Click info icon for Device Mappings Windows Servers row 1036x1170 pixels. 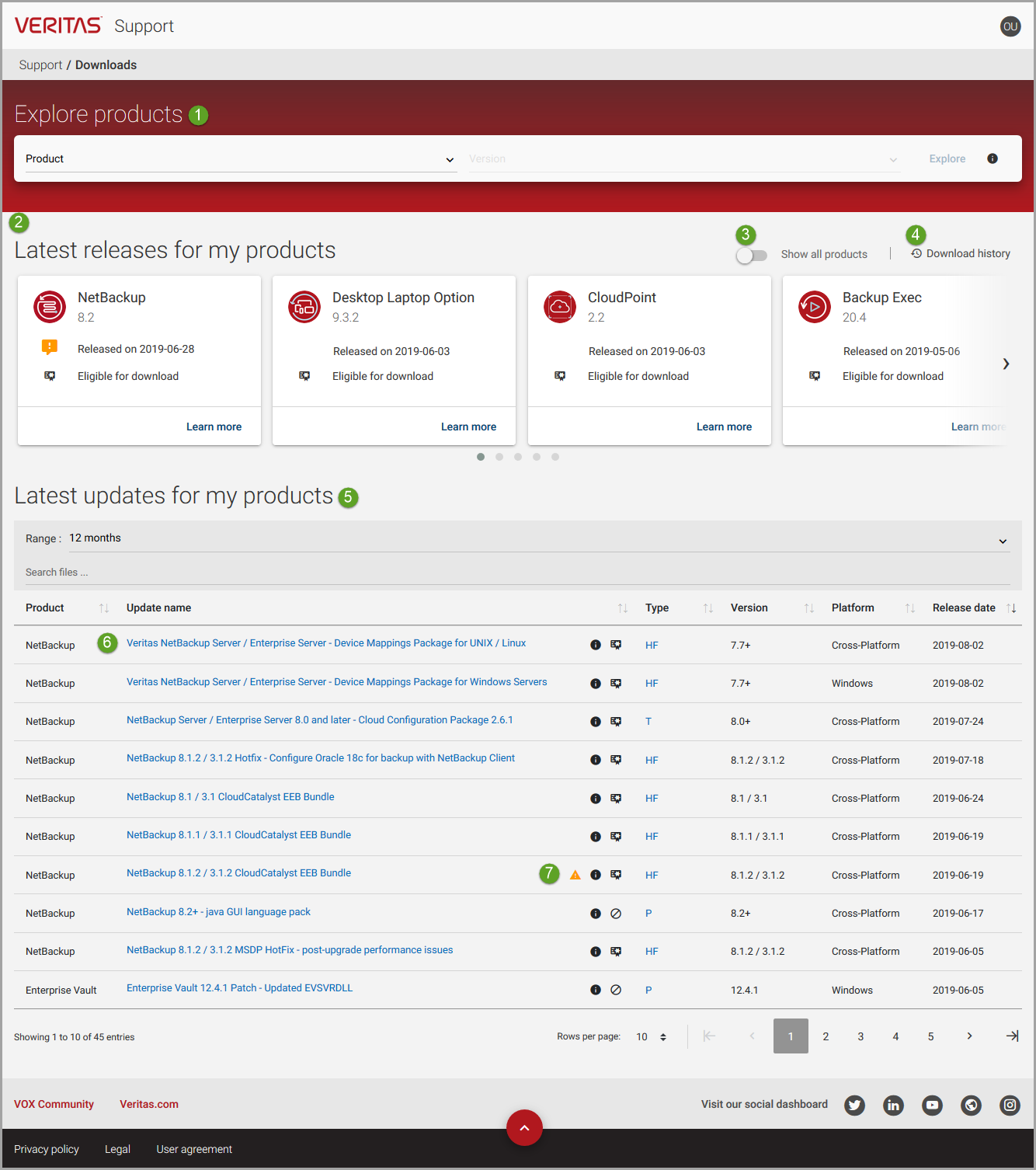pyautogui.click(x=596, y=684)
